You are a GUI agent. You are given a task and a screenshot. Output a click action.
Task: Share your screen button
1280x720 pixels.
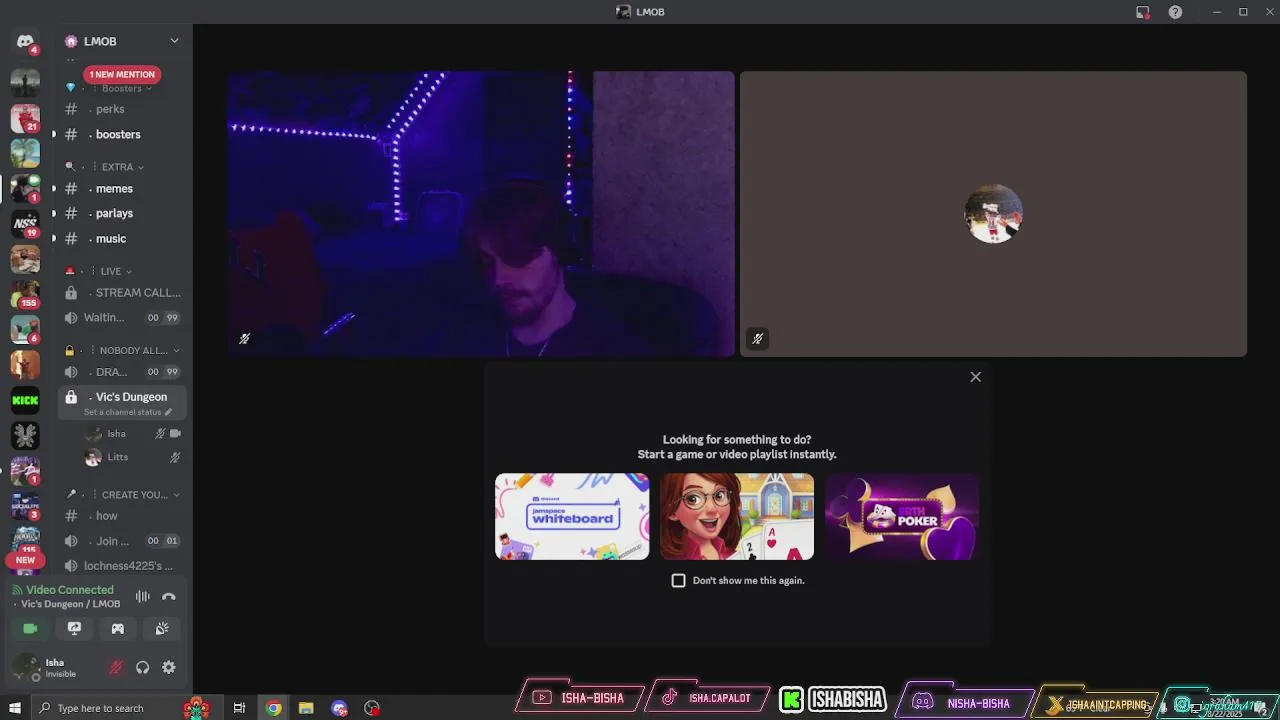click(x=74, y=628)
